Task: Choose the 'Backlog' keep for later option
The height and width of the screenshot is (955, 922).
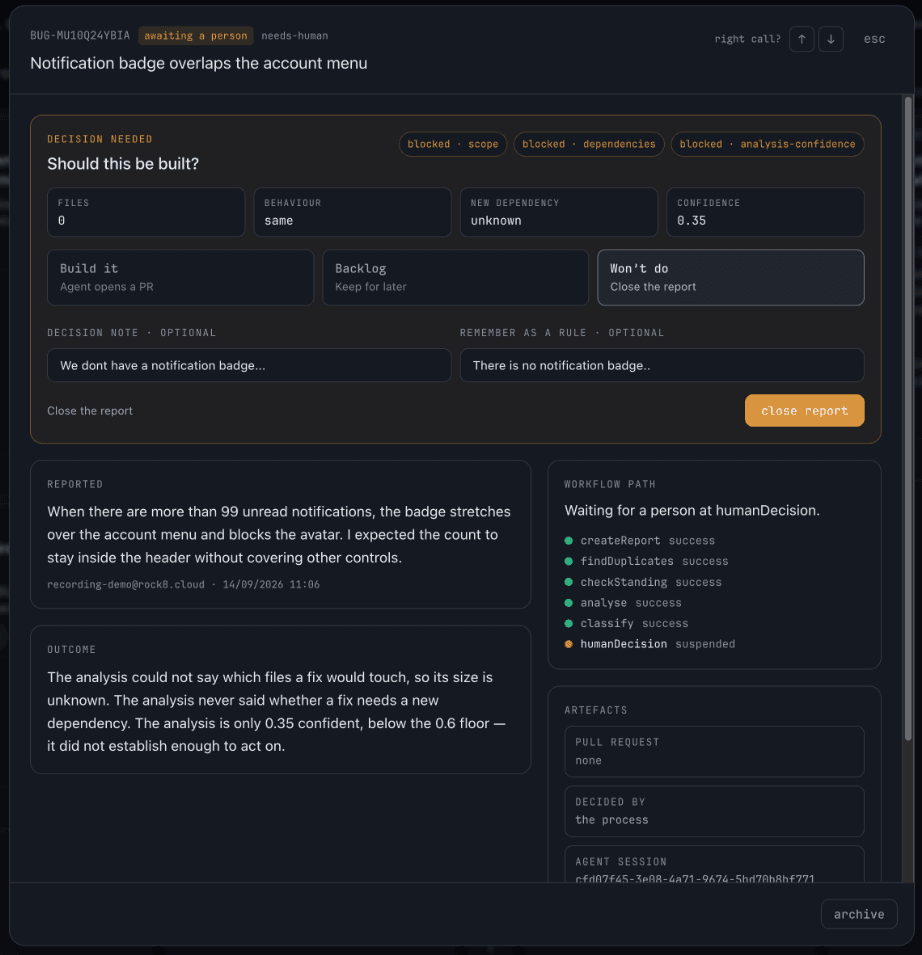Action: point(456,277)
